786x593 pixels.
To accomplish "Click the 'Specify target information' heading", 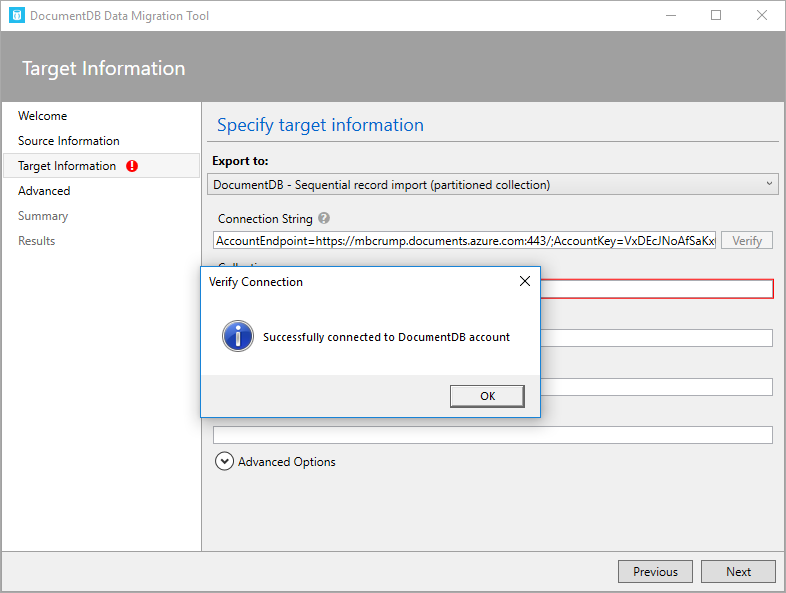I will 320,125.
